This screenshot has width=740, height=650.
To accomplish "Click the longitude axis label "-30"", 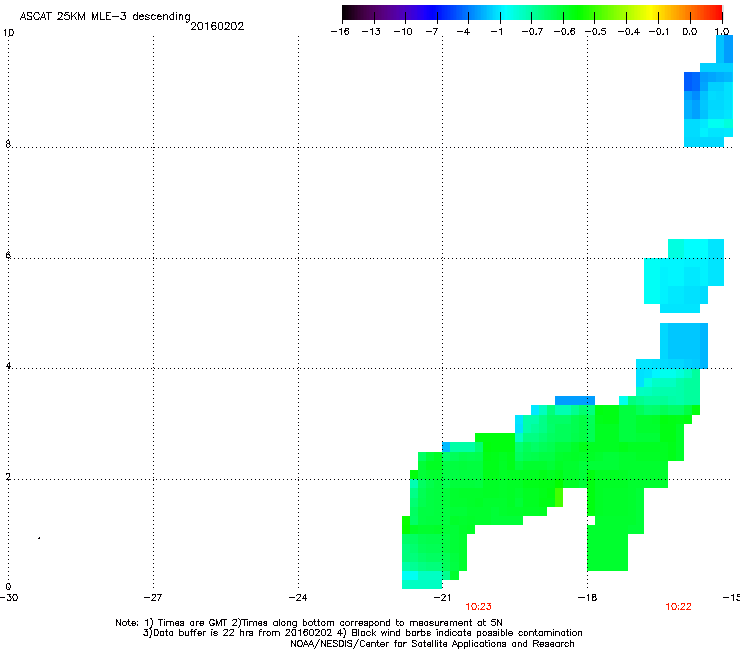I will coord(9,598).
